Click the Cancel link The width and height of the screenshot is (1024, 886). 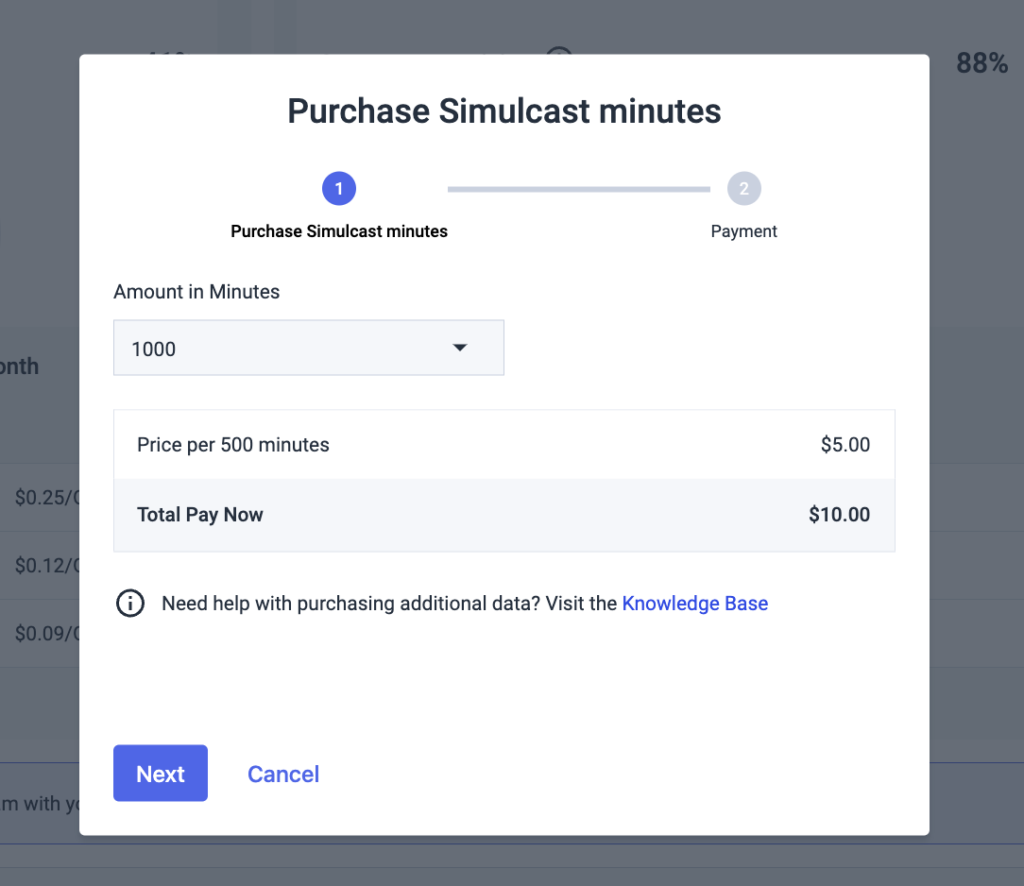[x=283, y=773]
